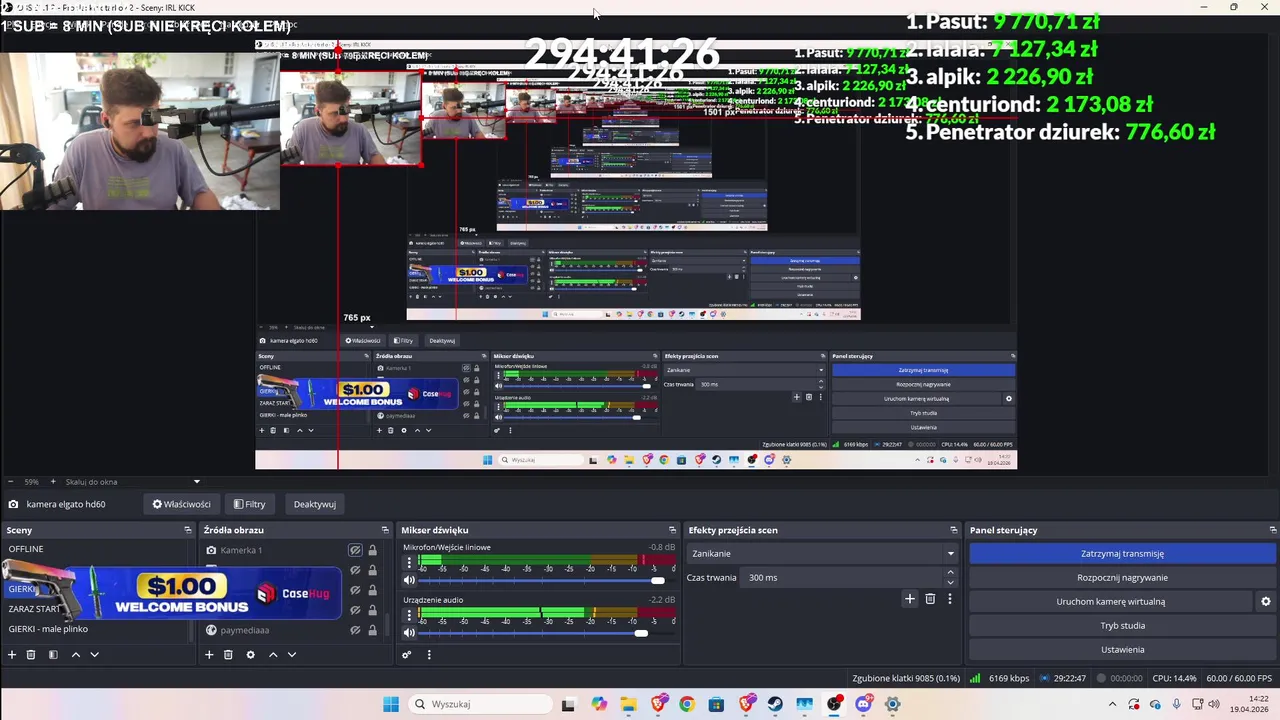Zoom in preview with plus icon
Screen dimensions: 1280x720
click(54, 482)
